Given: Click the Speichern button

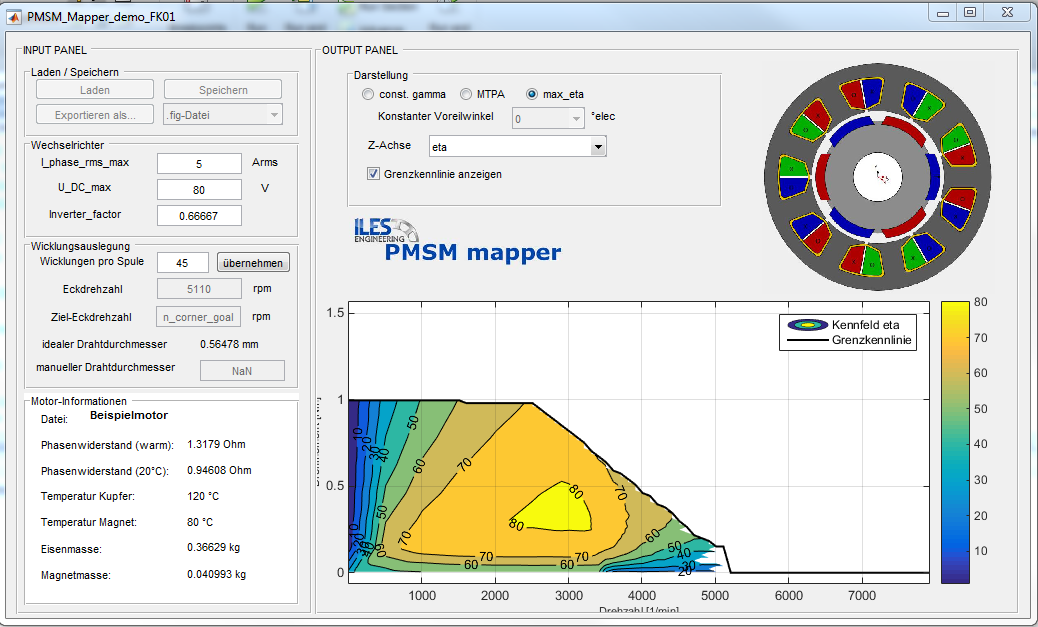Looking at the screenshot, I should pyautogui.click(x=223, y=89).
